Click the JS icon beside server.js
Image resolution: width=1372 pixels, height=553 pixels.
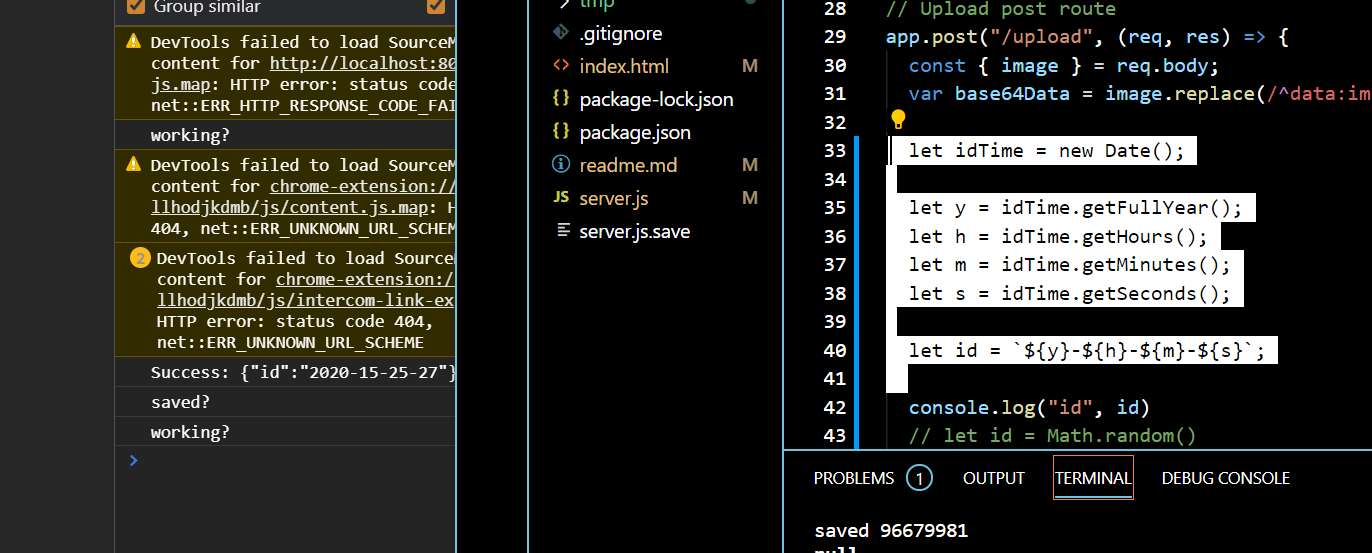pyautogui.click(x=561, y=198)
